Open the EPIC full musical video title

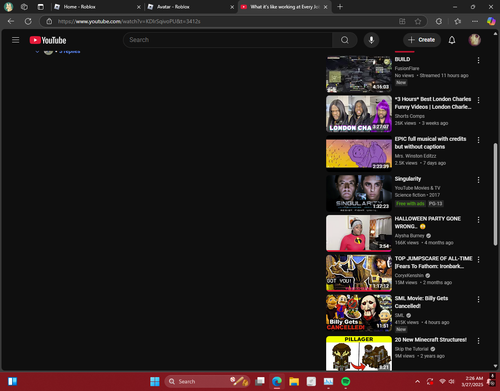[430, 143]
